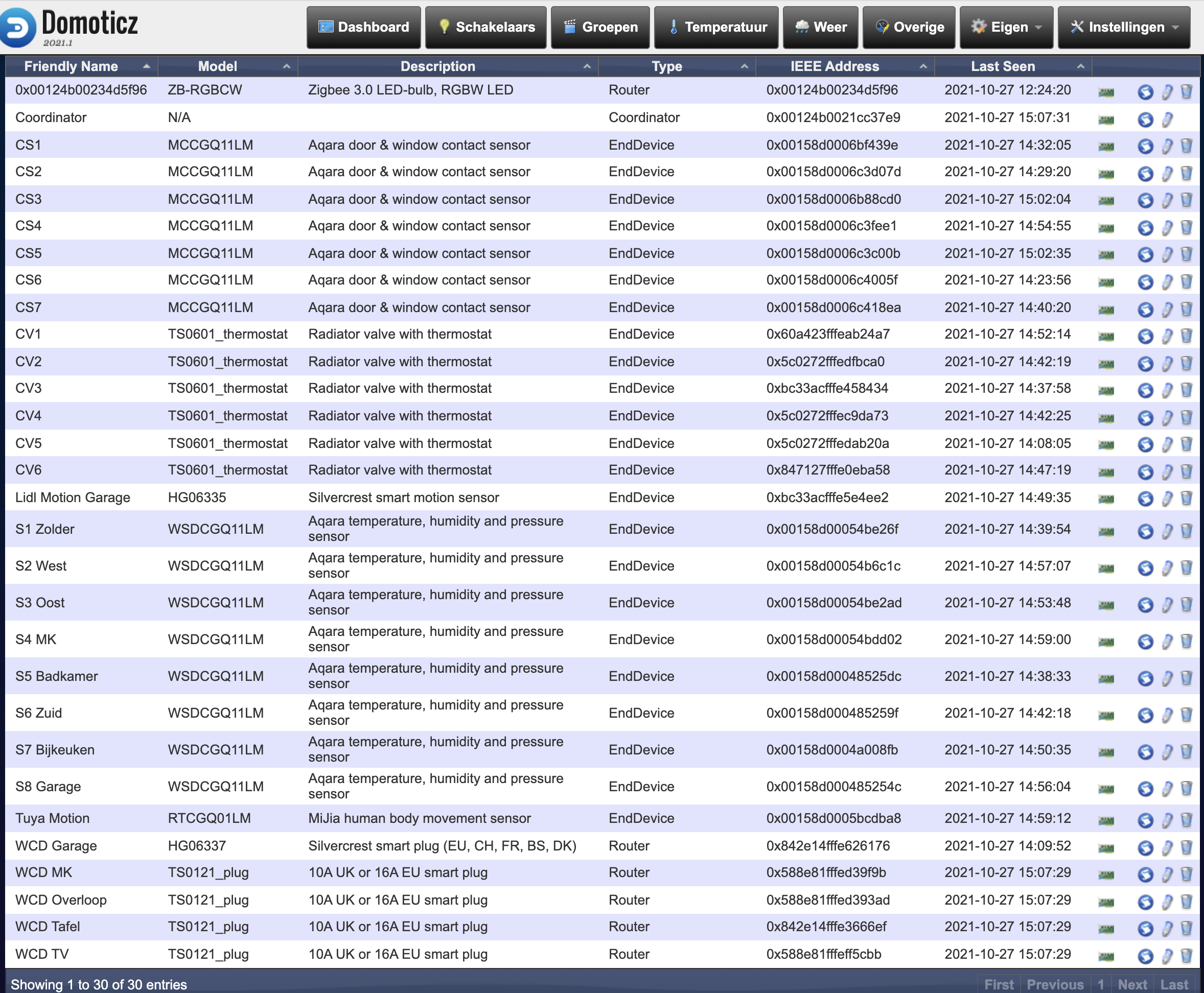This screenshot has width=1204, height=993.
Task: Go to the Dashboard tab
Action: (363, 27)
